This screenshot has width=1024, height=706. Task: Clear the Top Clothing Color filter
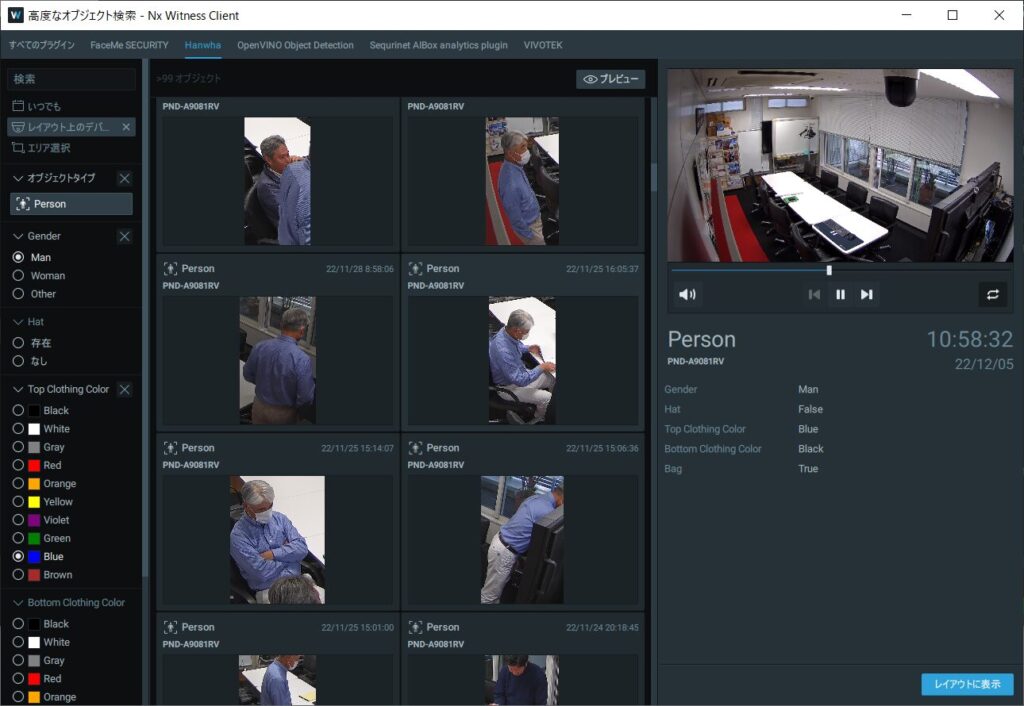[x=124, y=390]
